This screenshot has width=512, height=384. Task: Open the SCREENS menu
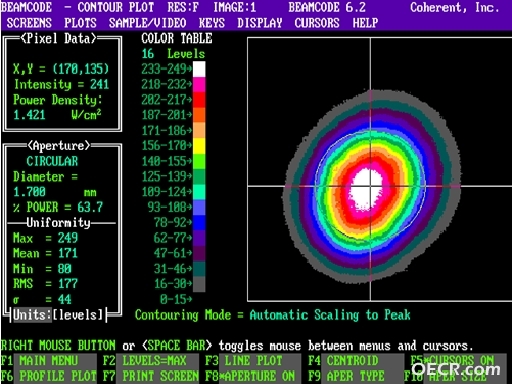coord(29,23)
